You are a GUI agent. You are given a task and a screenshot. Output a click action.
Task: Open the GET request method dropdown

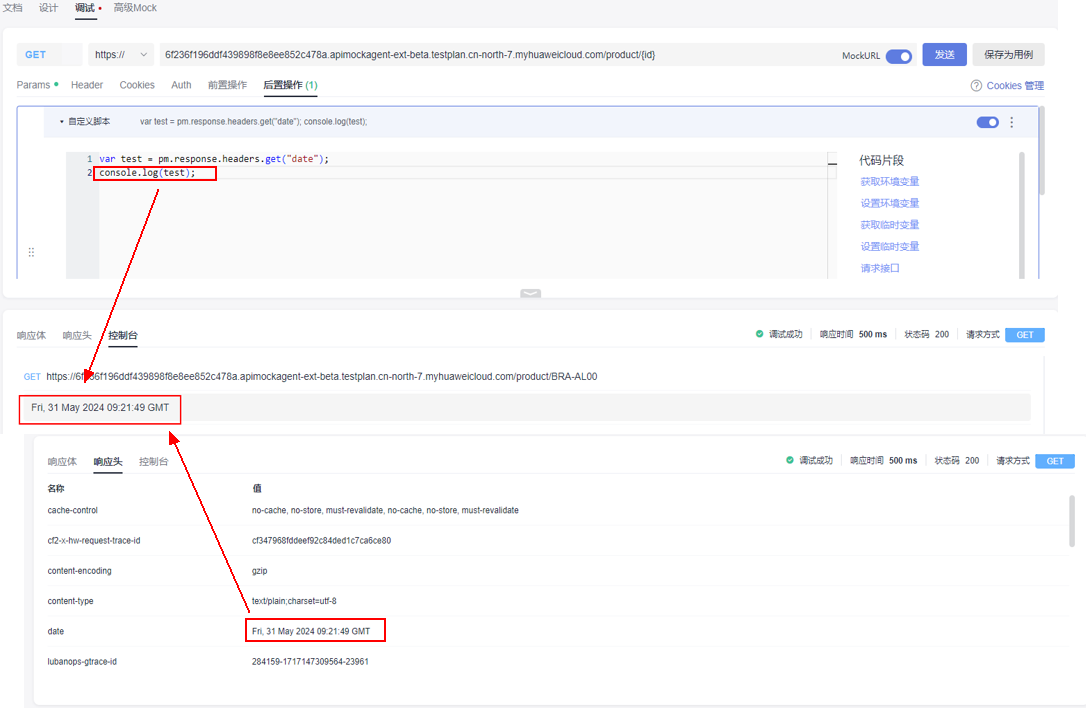48,55
